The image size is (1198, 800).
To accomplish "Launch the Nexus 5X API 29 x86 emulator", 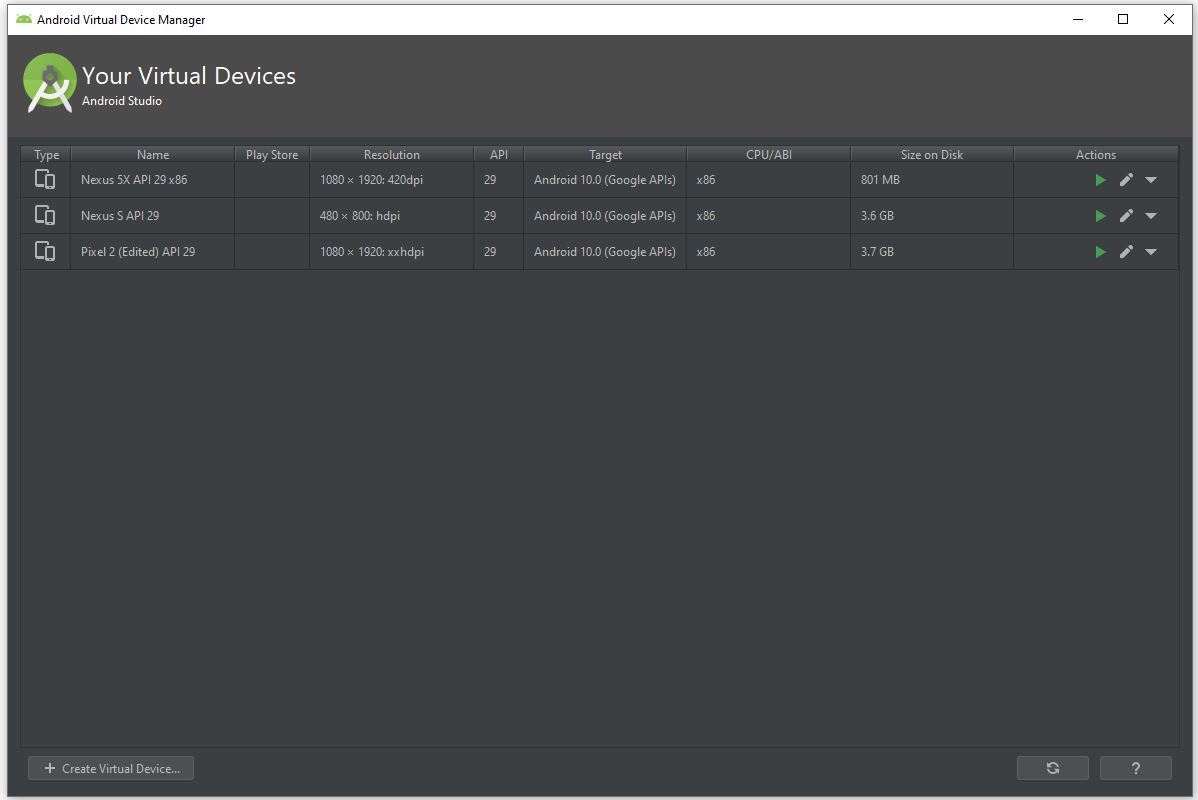I will 1100,180.
